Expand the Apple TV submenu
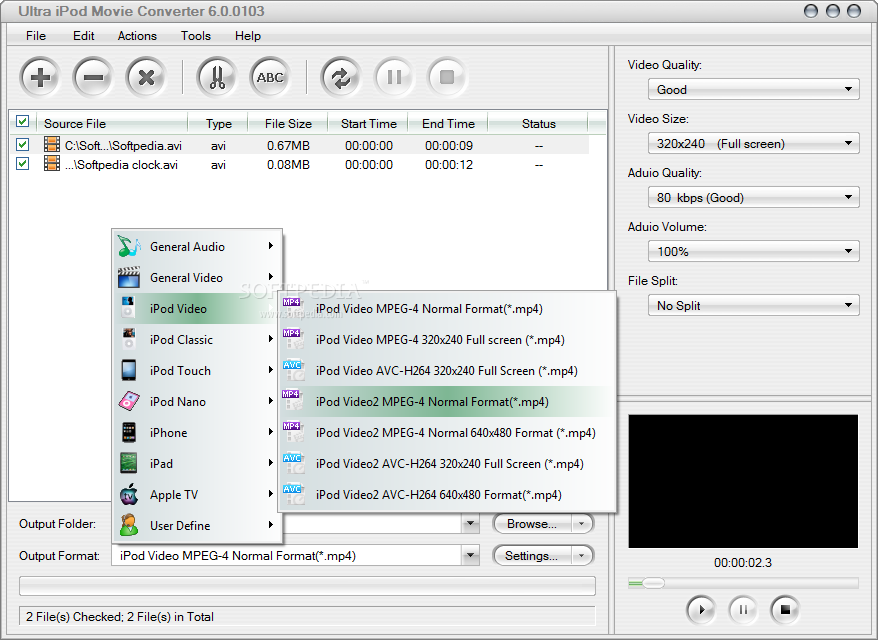This screenshot has height=640, width=878. (x=198, y=494)
